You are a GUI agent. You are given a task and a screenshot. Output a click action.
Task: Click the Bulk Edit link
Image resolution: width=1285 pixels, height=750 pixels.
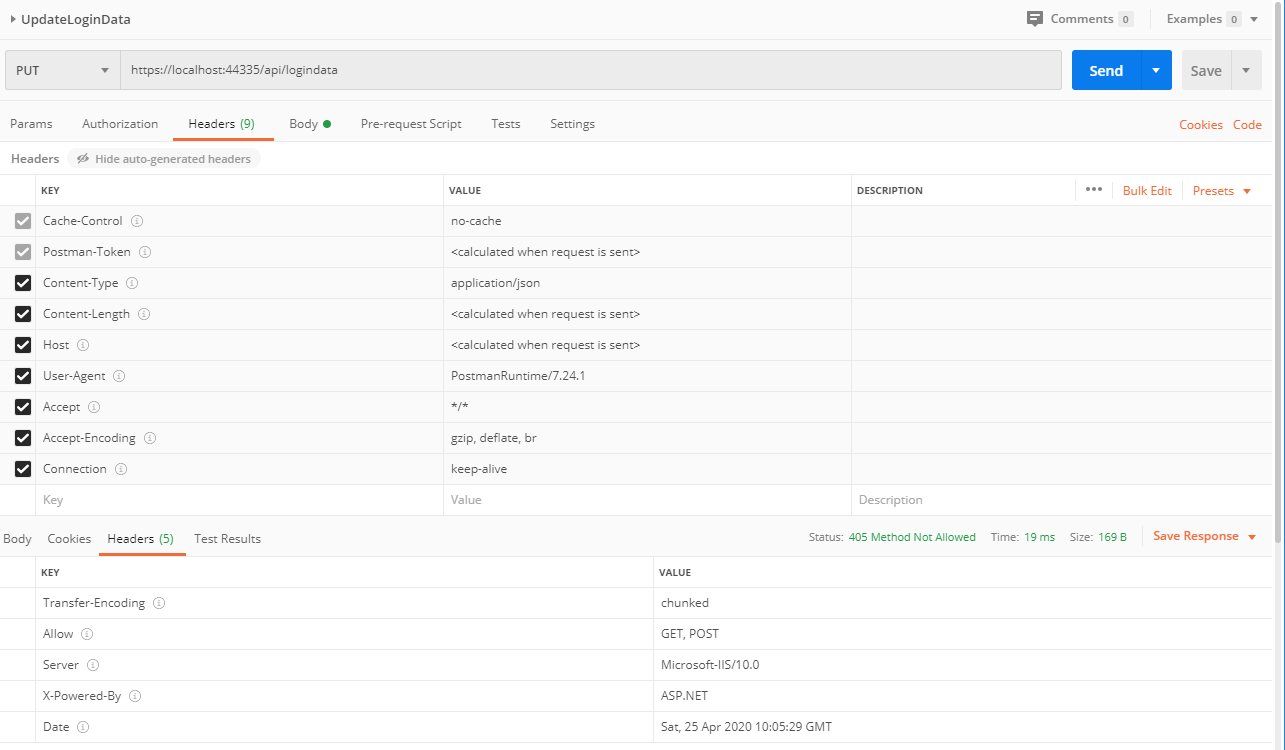click(x=1147, y=191)
